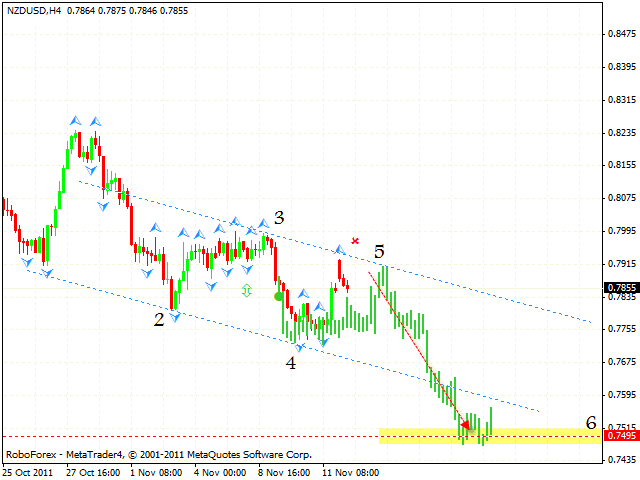Select the wave label 3
This screenshot has width=640, height=480.
pyautogui.click(x=279, y=217)
